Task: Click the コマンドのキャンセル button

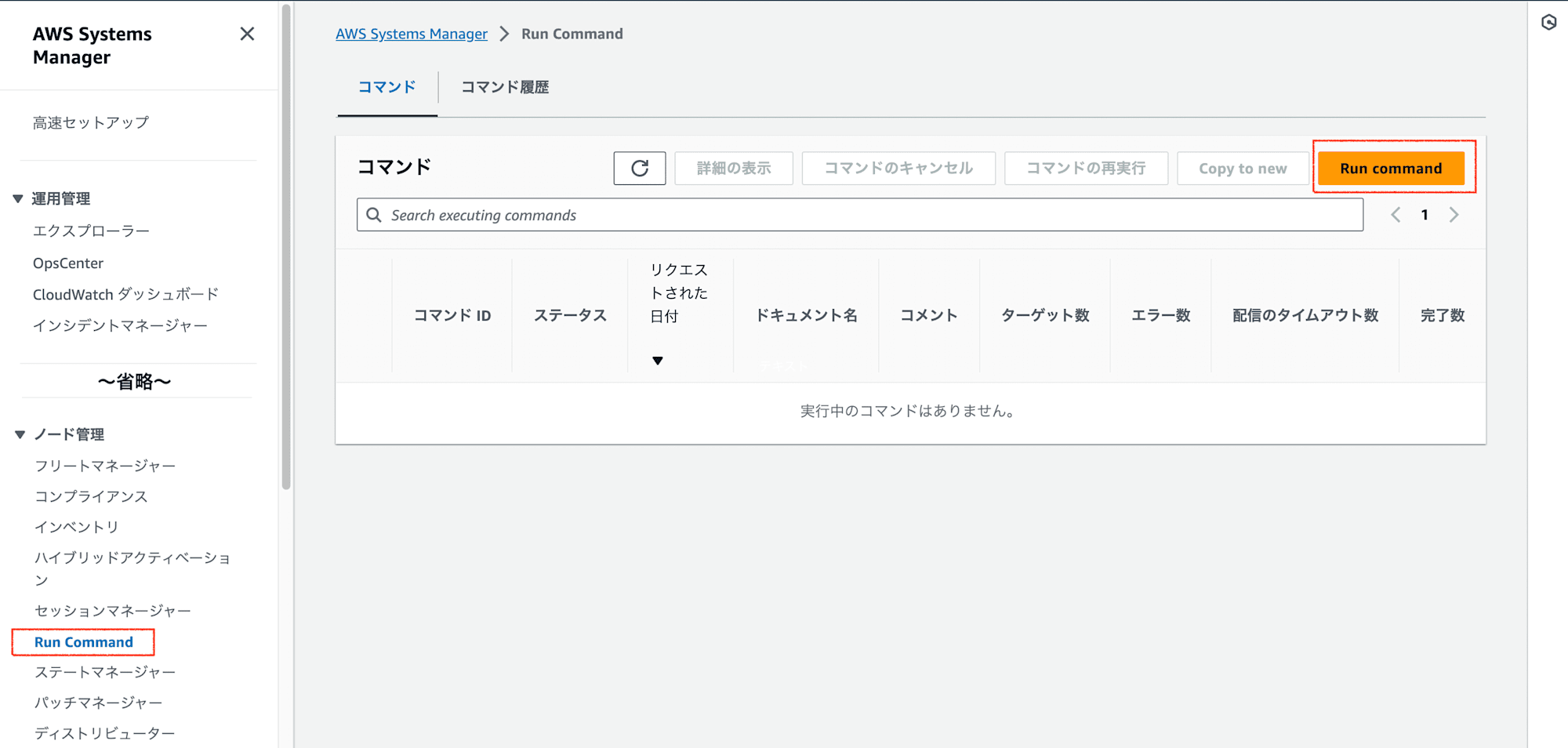Action: tap(898, 168)
